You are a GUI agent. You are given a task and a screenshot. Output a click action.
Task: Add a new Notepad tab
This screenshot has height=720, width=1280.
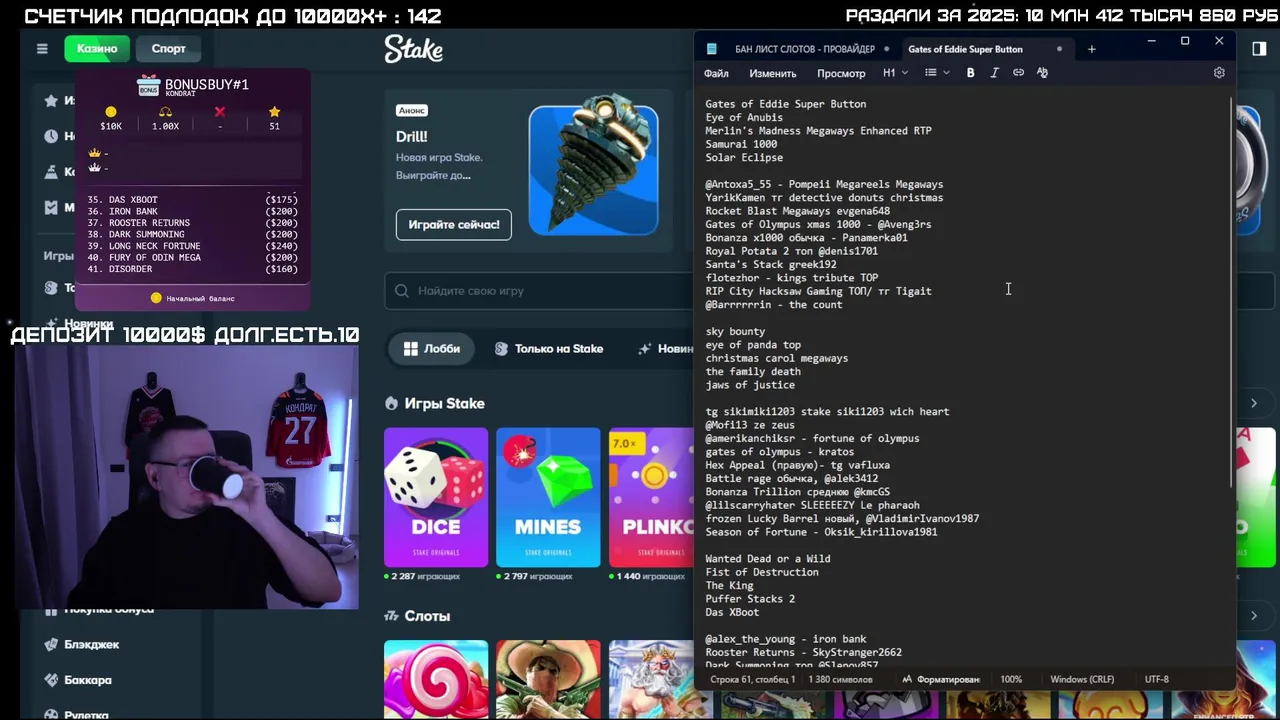click(1091, 49)
